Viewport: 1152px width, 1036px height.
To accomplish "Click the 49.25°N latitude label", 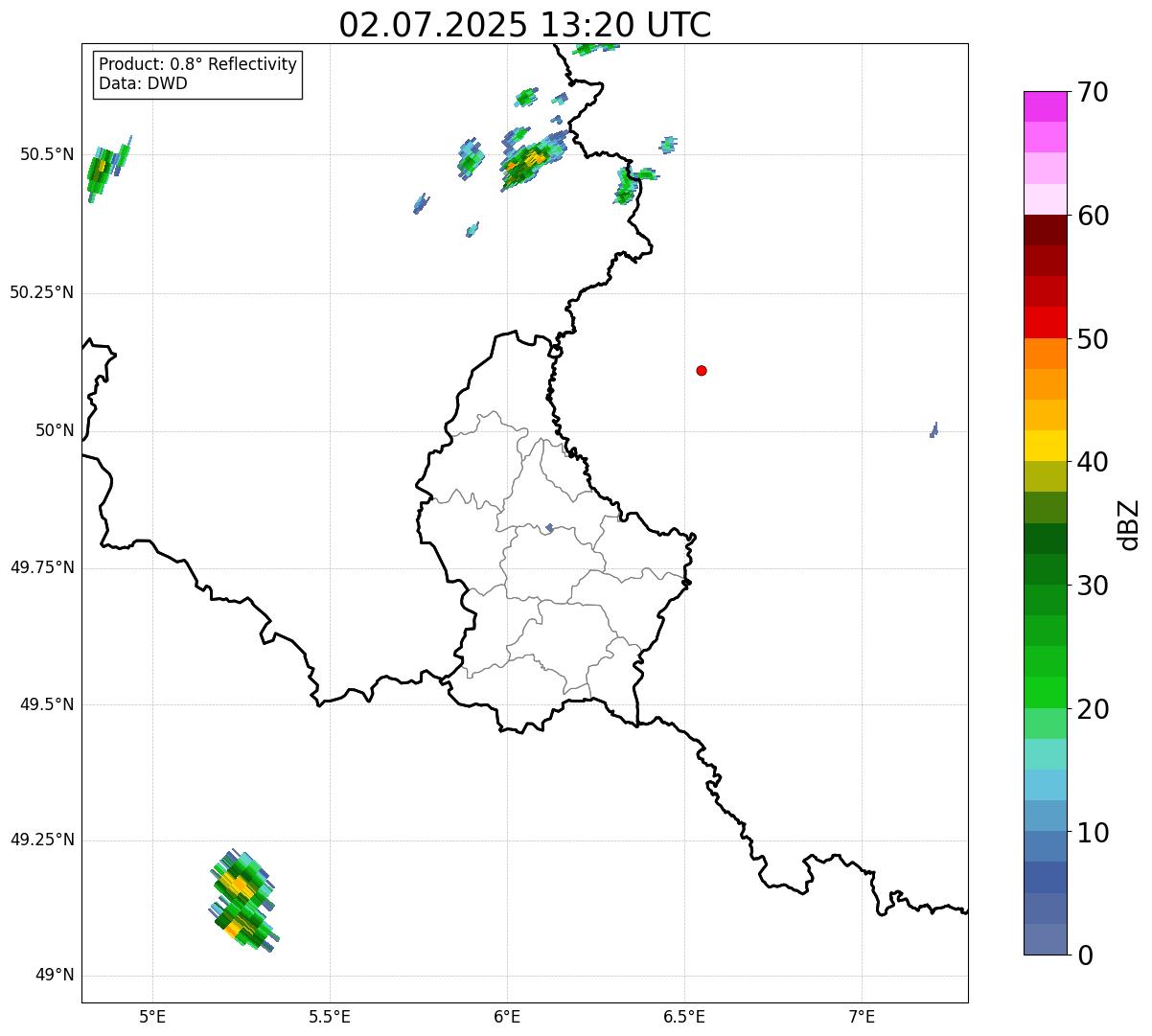I will (42, 840).
